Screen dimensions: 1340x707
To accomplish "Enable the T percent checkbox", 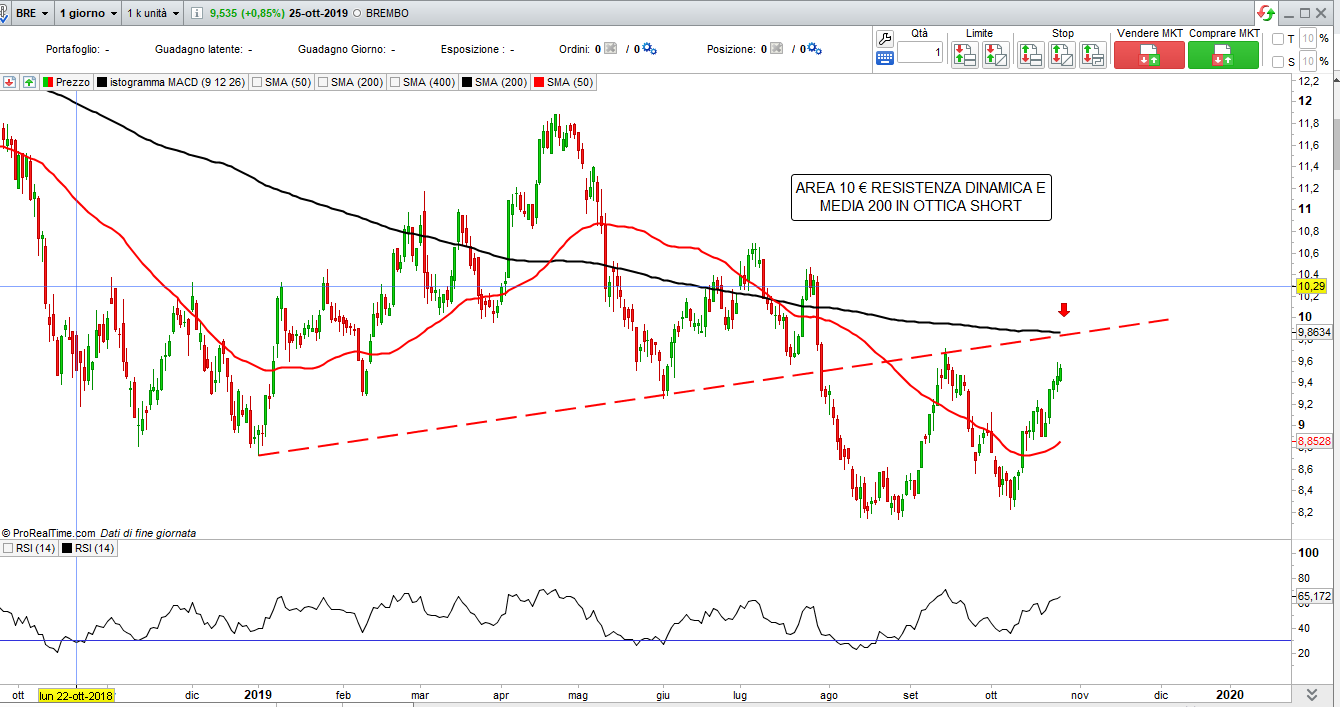I will (1278, 39).
